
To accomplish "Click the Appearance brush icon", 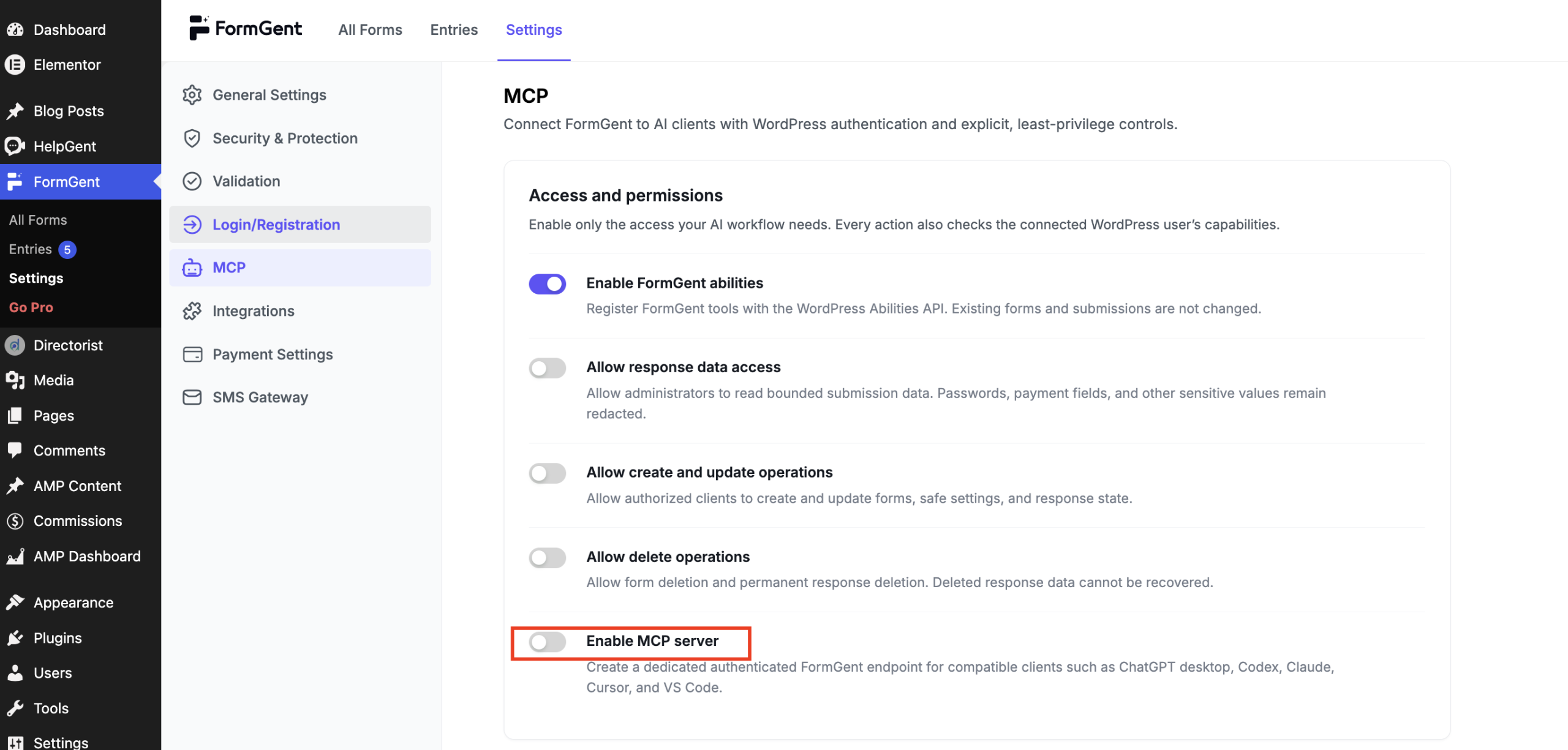I will click(15, 602).
